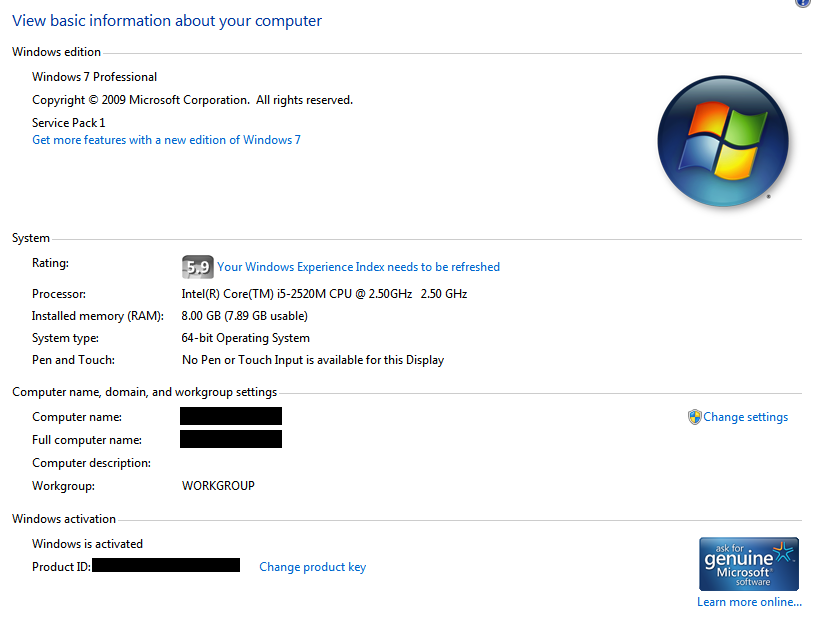This screenshot has height=623, width=813.
Task: Click the 'Windows edition' section header
Action: tap(57, 52)
